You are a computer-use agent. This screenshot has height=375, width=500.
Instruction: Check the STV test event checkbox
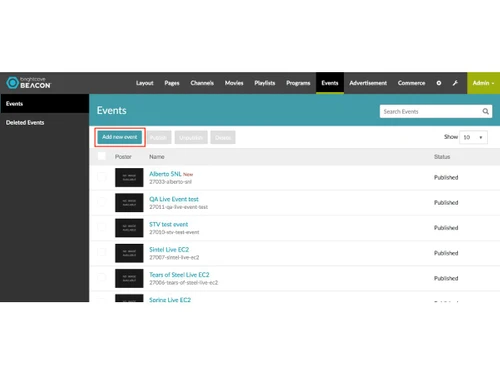click(102, 227)
